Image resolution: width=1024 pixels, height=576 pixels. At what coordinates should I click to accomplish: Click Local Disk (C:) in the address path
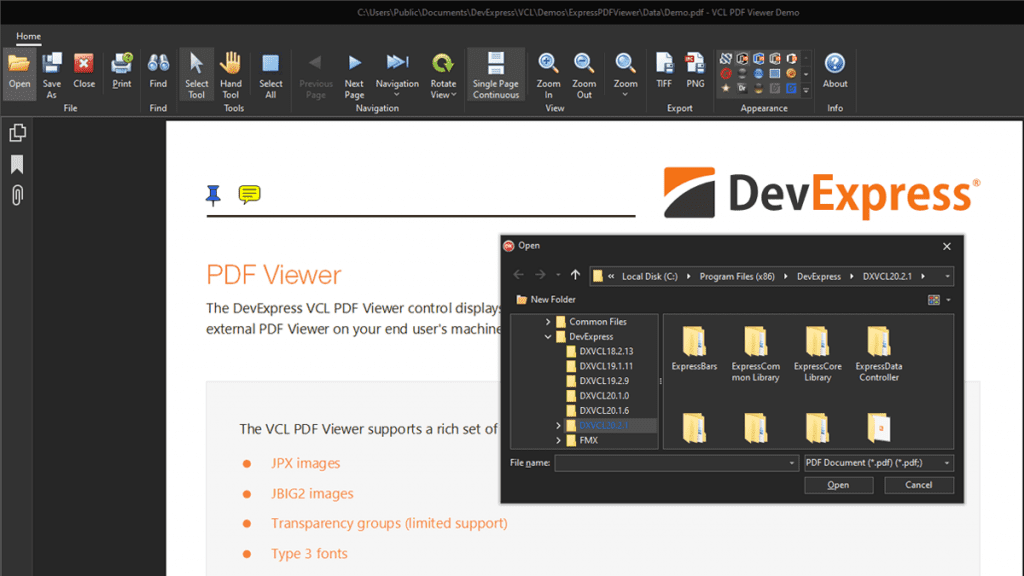coord(649,276)
